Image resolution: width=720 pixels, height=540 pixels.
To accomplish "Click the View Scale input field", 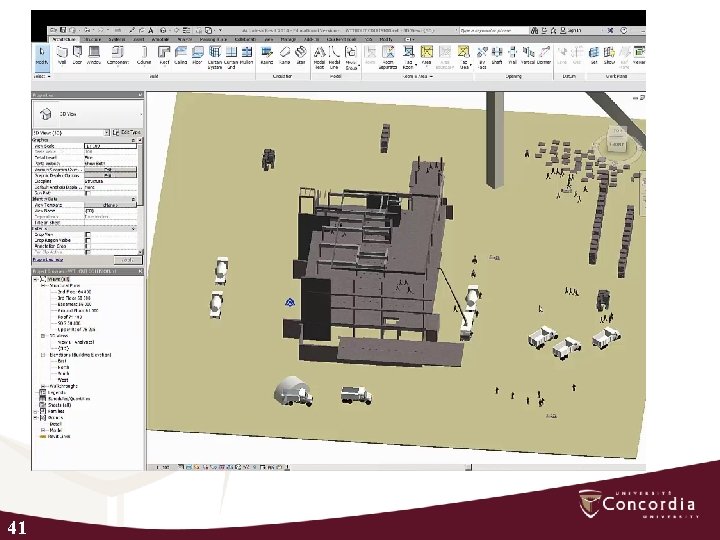I will tap(110, 146).
